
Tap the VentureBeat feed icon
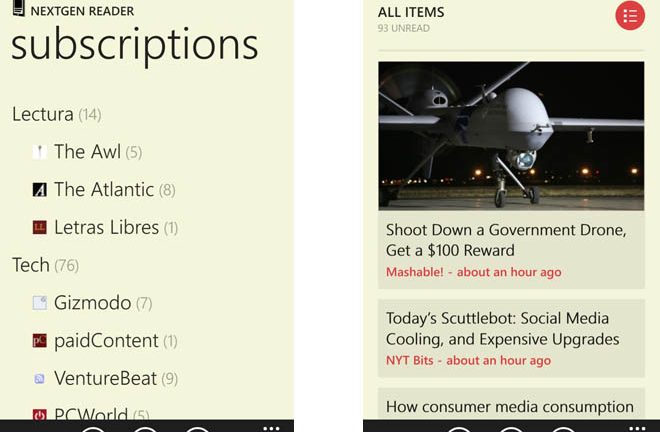click(x=40, y=379)
